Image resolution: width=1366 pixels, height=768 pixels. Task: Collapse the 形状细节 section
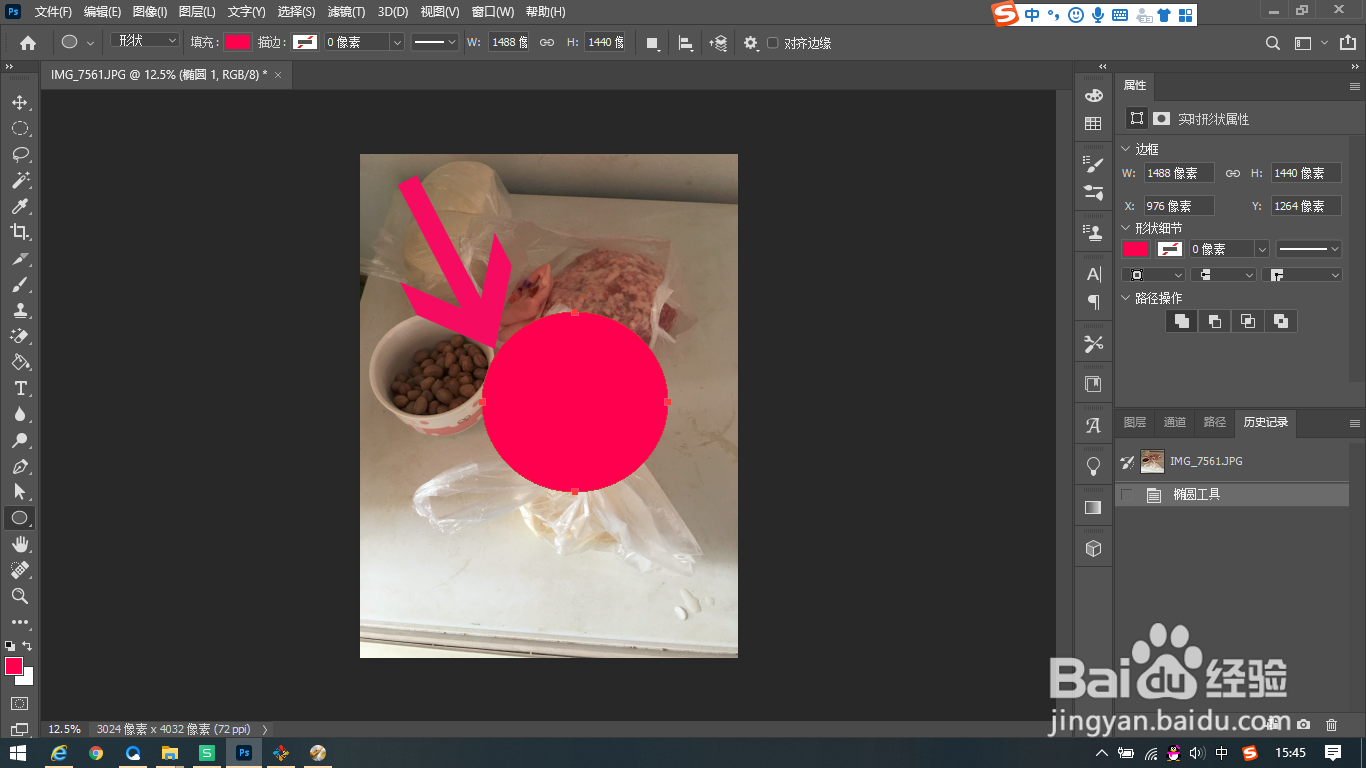tap(1125, 228)
